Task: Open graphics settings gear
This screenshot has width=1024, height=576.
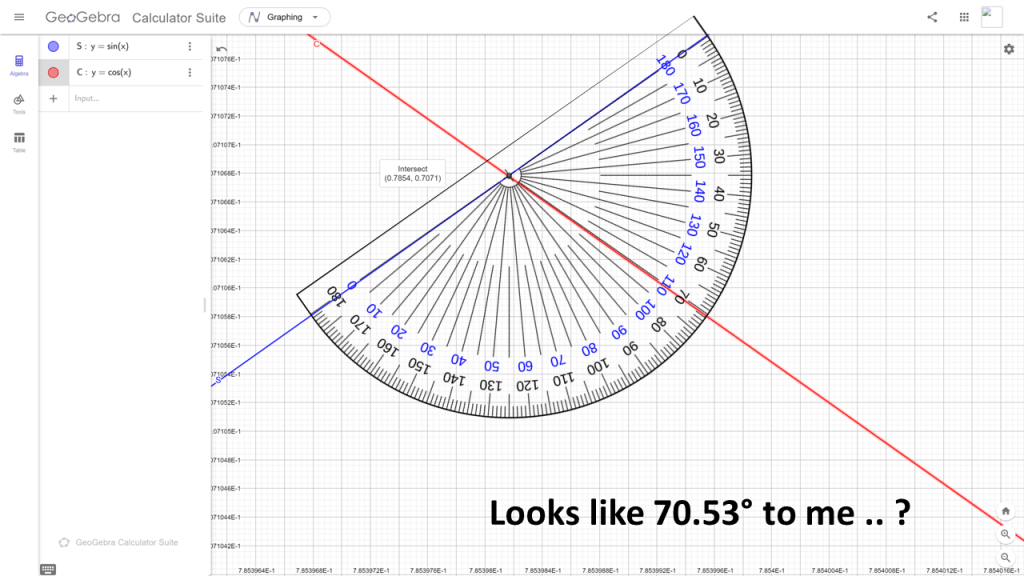Action: (1008, 49)
